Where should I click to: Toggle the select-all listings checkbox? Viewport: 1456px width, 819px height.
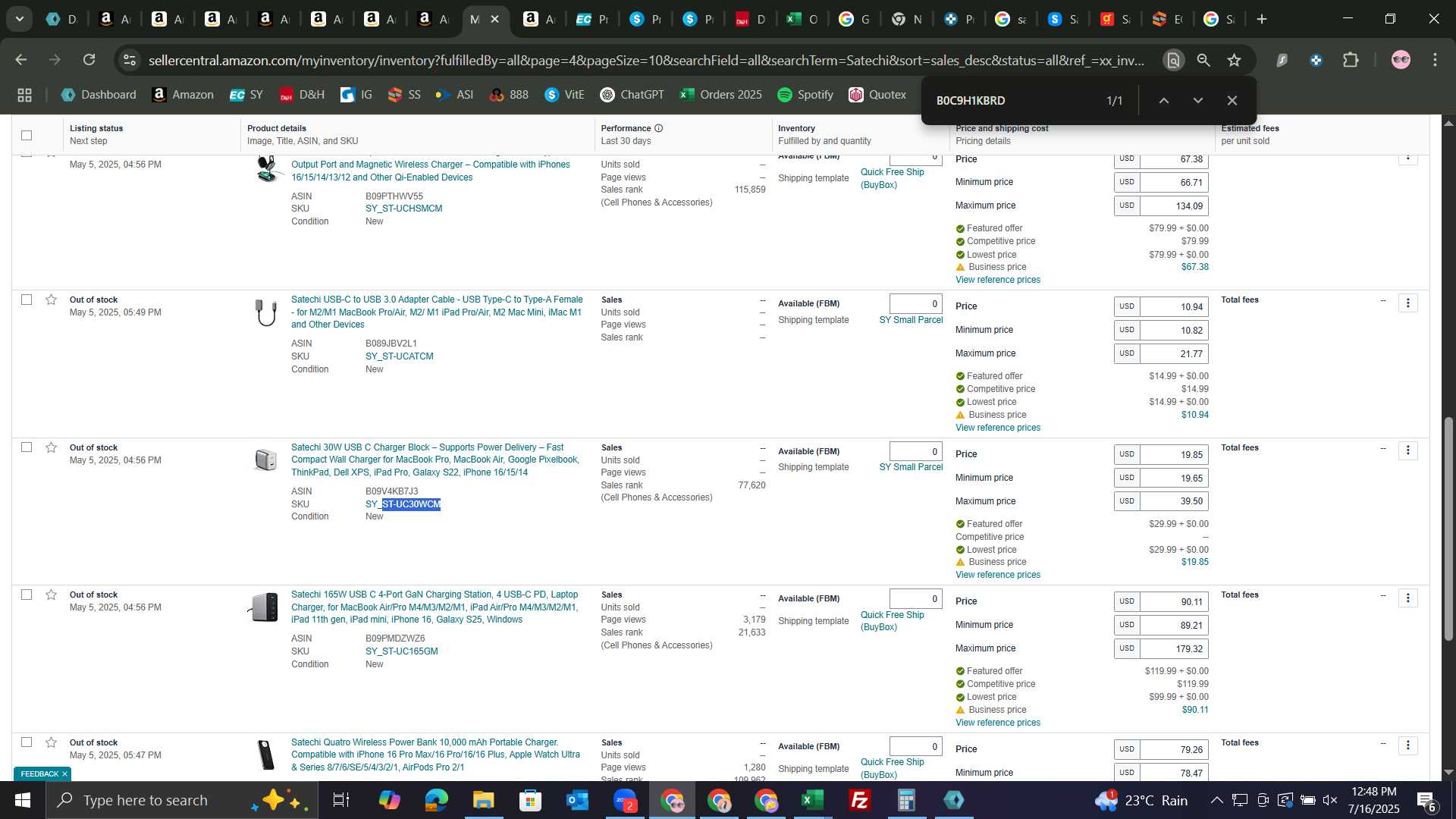tap(27, 135)
